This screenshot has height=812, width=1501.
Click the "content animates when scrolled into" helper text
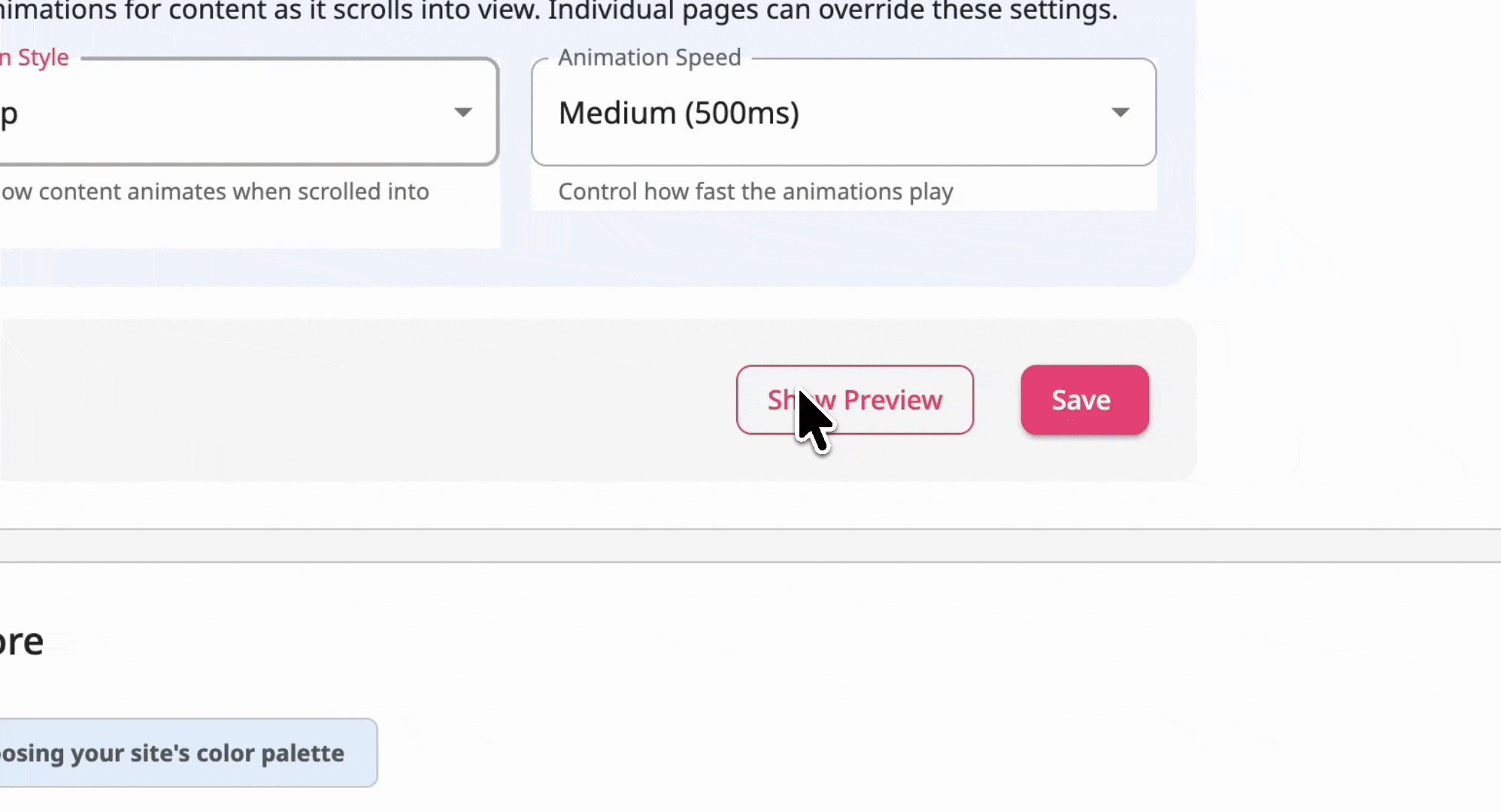click(215, 192)
